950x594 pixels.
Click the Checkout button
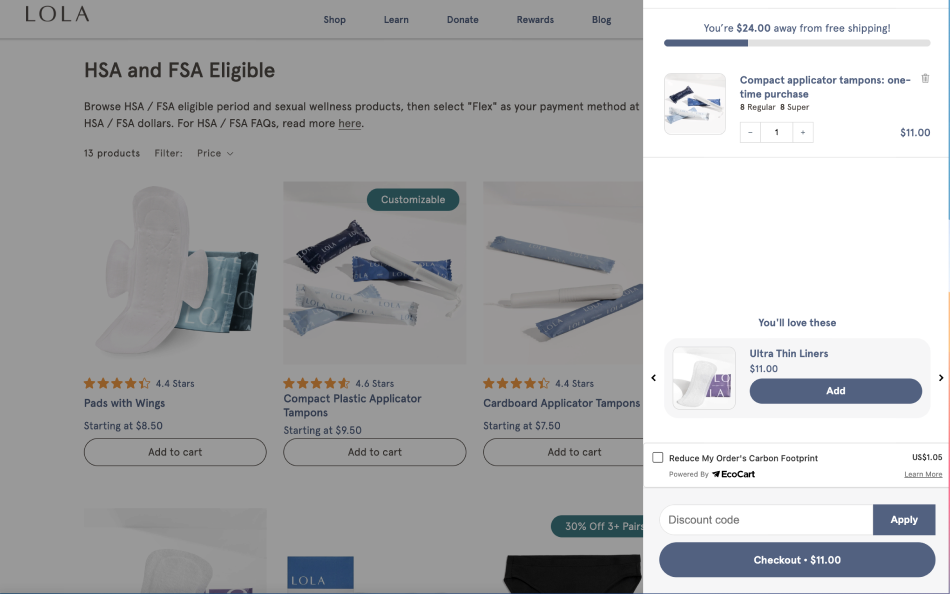[797, 560]
